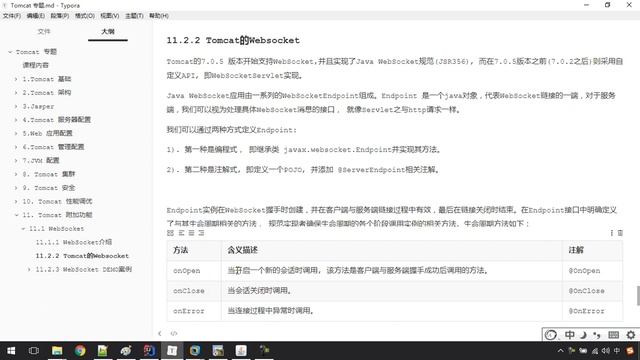Expand the chevron beside '5.Web 应用配置'
This screenshot has height=360, width=640.
pos(16,133)
